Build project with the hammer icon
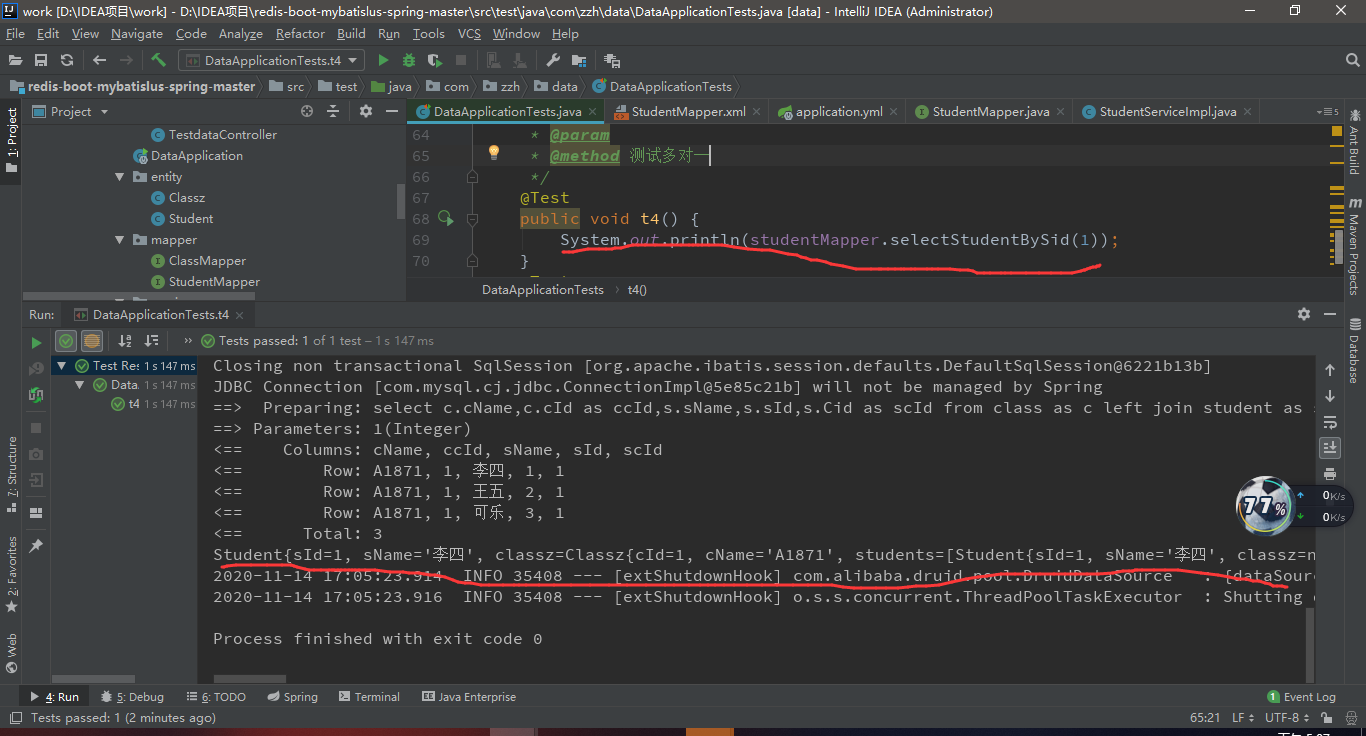 [158, 60]
